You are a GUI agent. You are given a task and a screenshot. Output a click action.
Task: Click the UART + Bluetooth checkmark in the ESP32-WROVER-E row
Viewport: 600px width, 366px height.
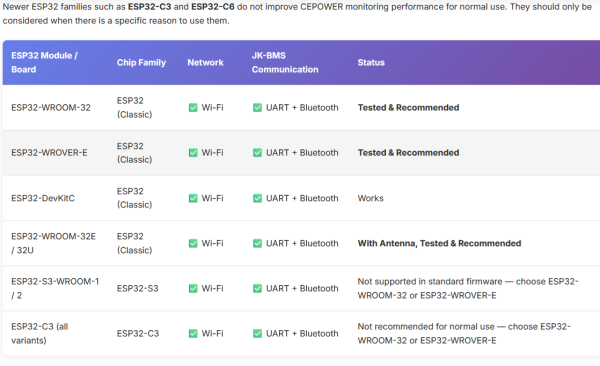pyautogui.click(x=257, y=153)
